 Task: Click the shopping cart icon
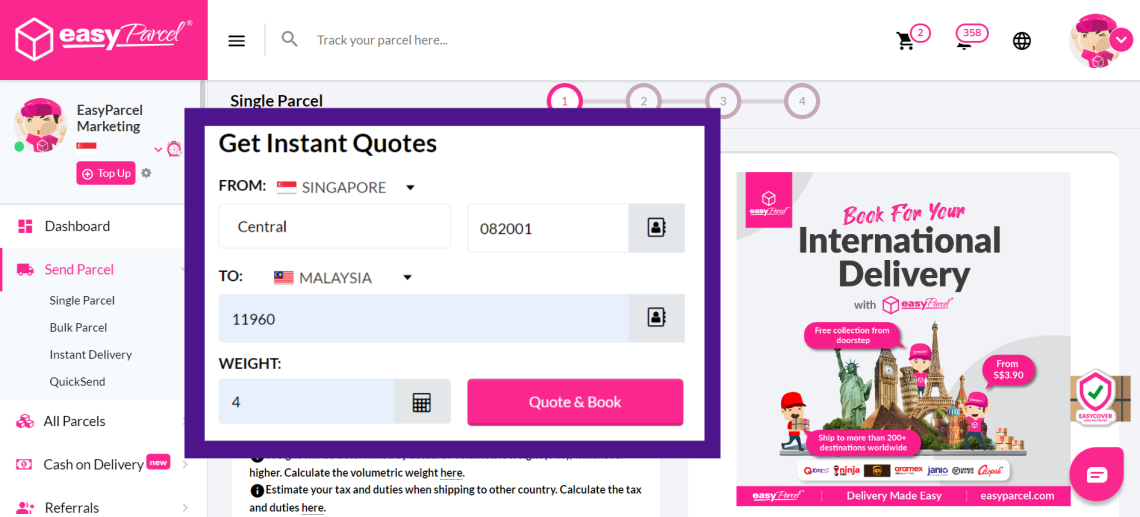[x=906, y=41]
